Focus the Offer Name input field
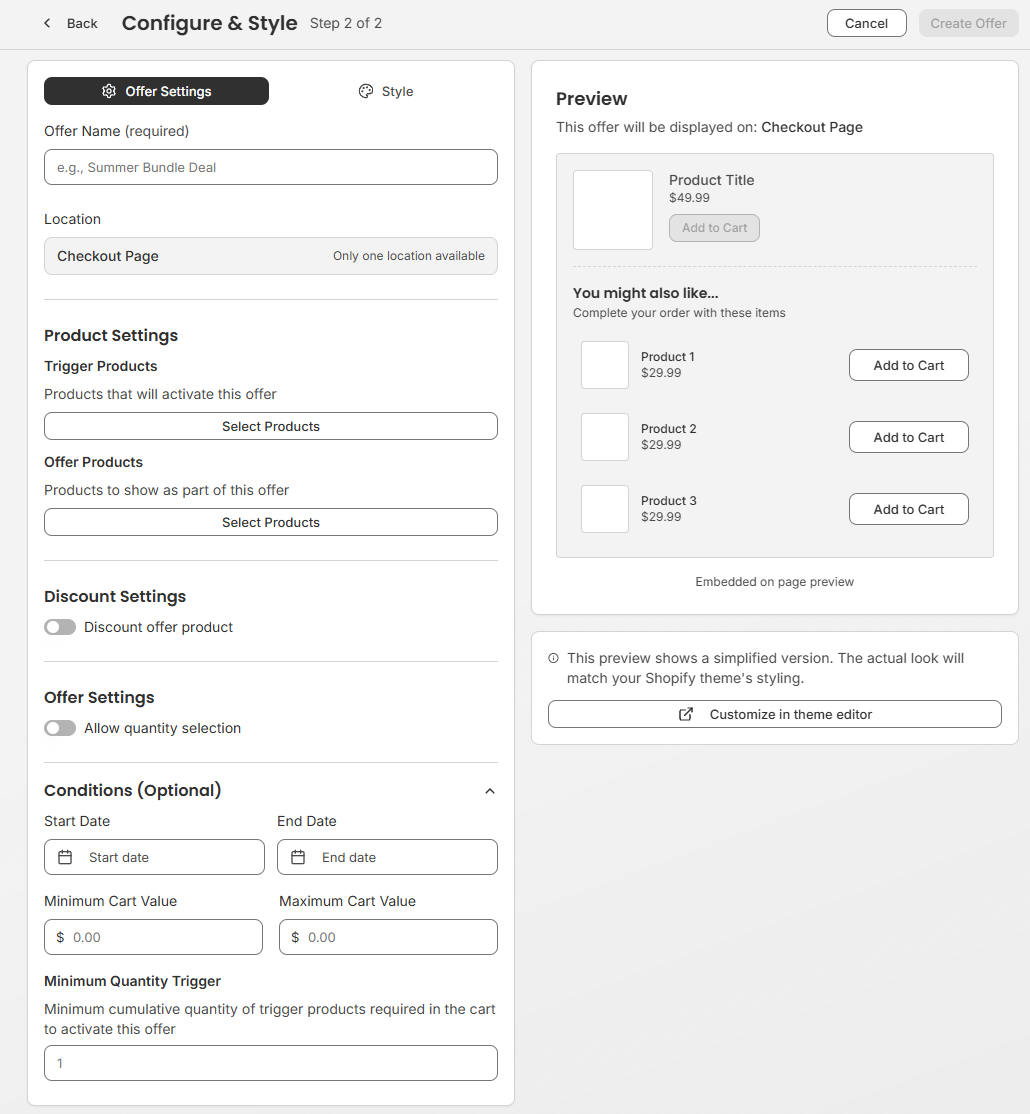 271,167
